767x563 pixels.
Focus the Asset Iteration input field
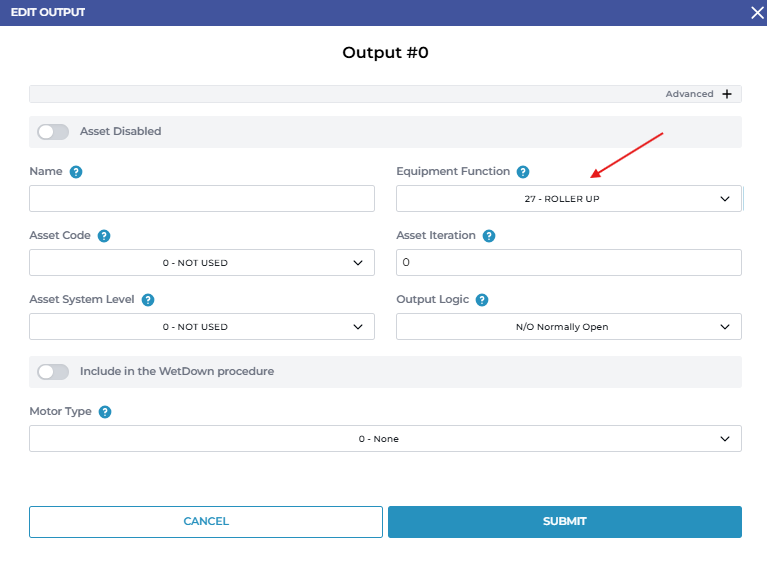click(x=568, y=263)
